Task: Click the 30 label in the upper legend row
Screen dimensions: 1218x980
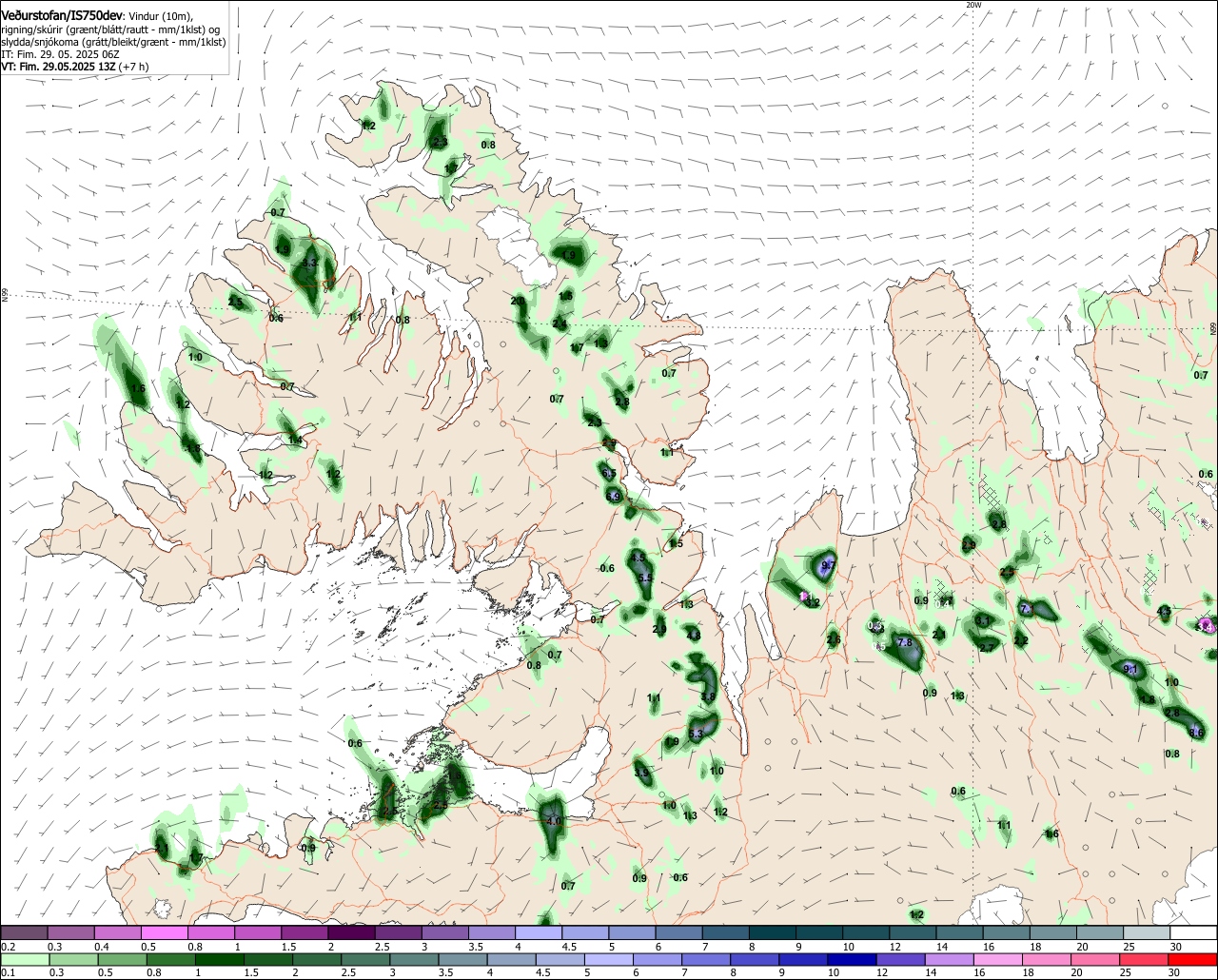Action: pyautogui.click(x=1175, y=947)
